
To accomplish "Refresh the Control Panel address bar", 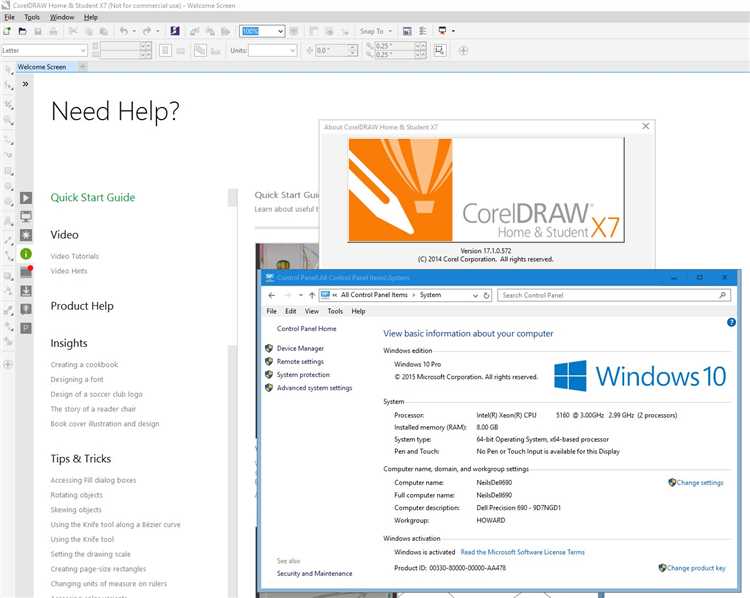I will pos(486,295).
